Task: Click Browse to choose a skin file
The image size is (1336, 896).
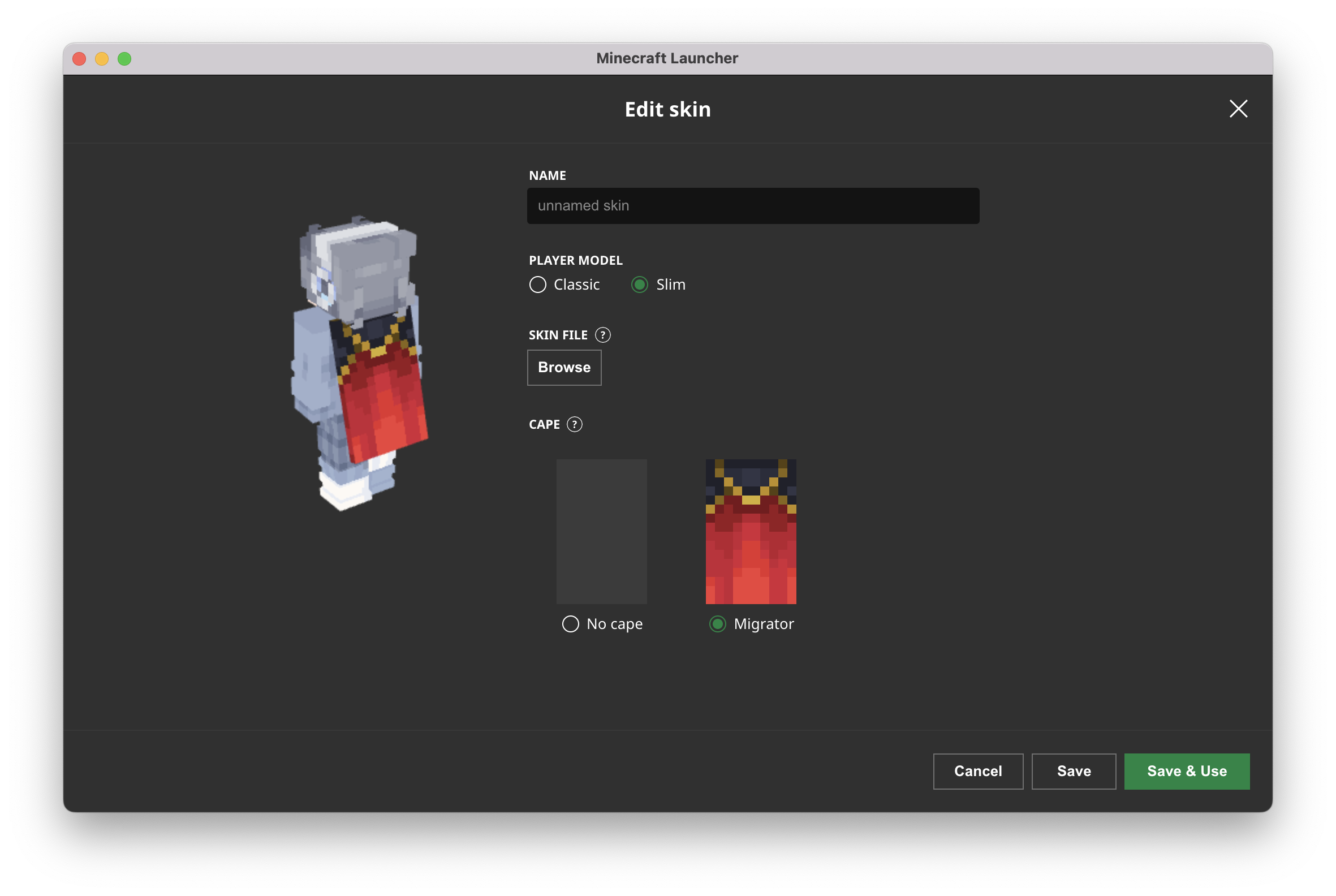Action: point(564,368)
